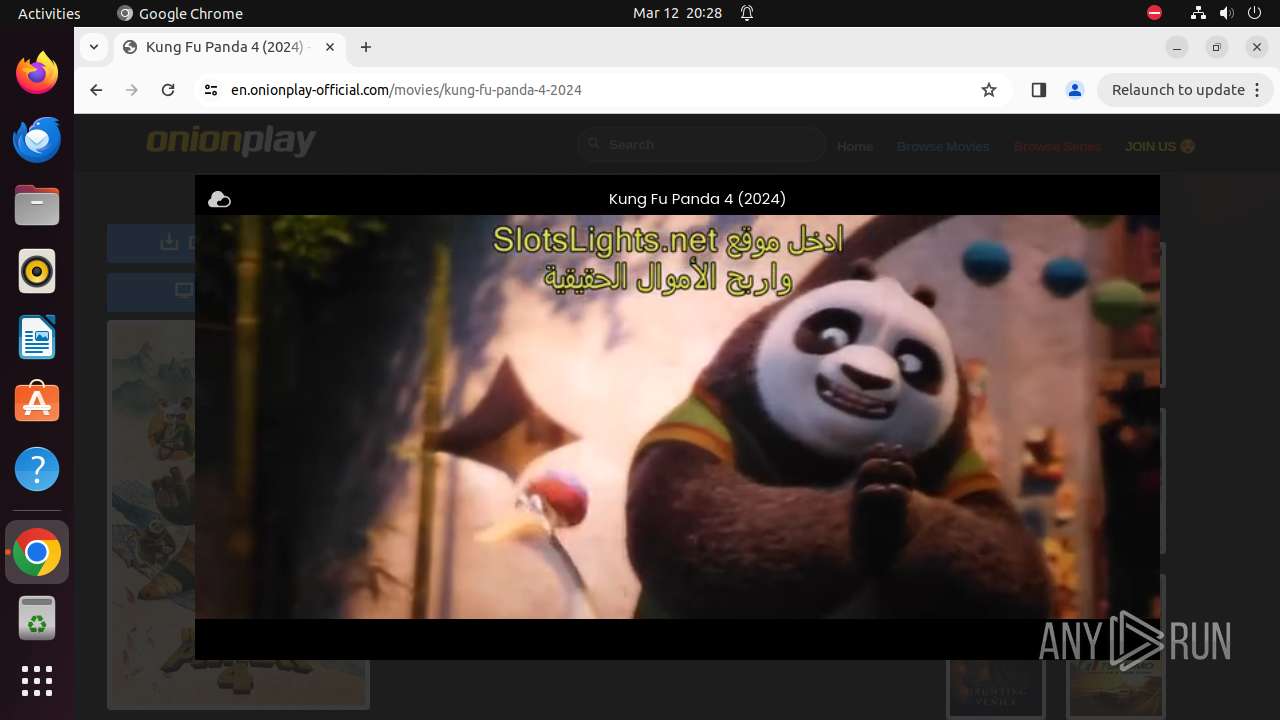View site information icon in address bar
This screenshot has width=1280, height=720.
(x=210, y=90)
